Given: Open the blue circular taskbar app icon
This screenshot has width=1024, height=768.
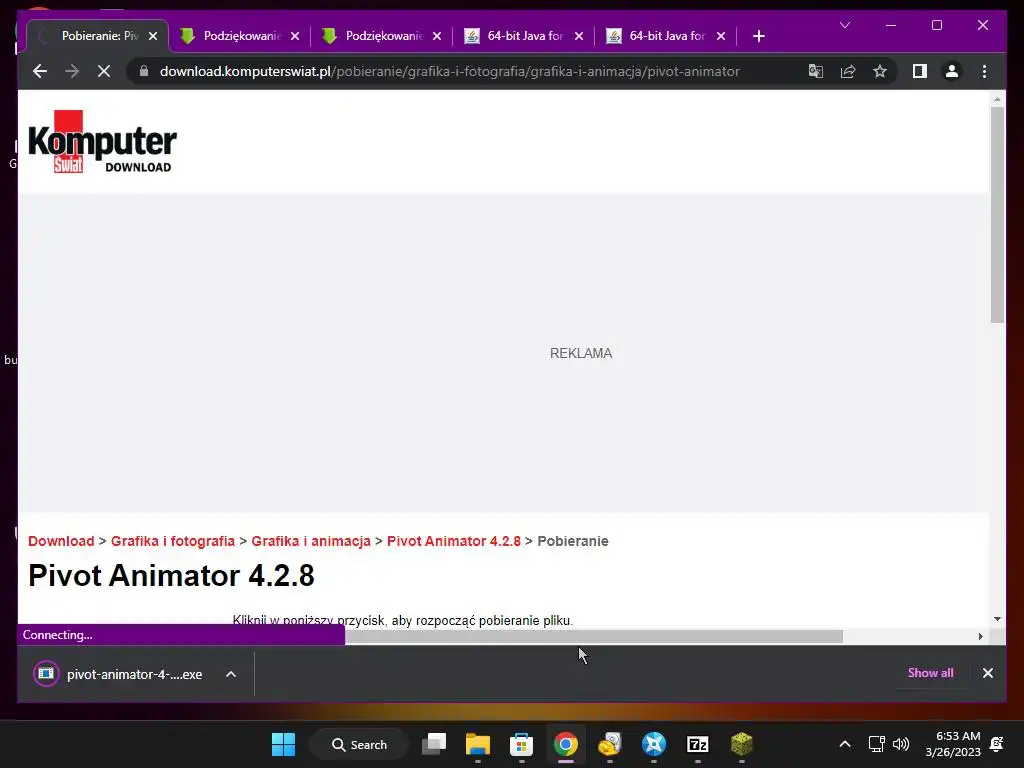Looking at the screenshot, I should point(654,744).
